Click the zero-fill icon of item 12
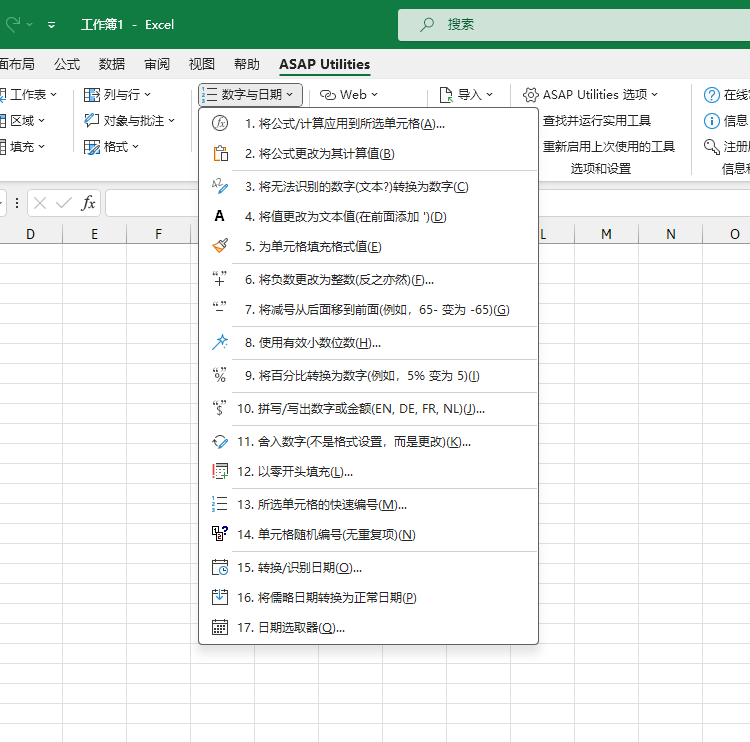The image size is (750, 742). tap(220, 471)
